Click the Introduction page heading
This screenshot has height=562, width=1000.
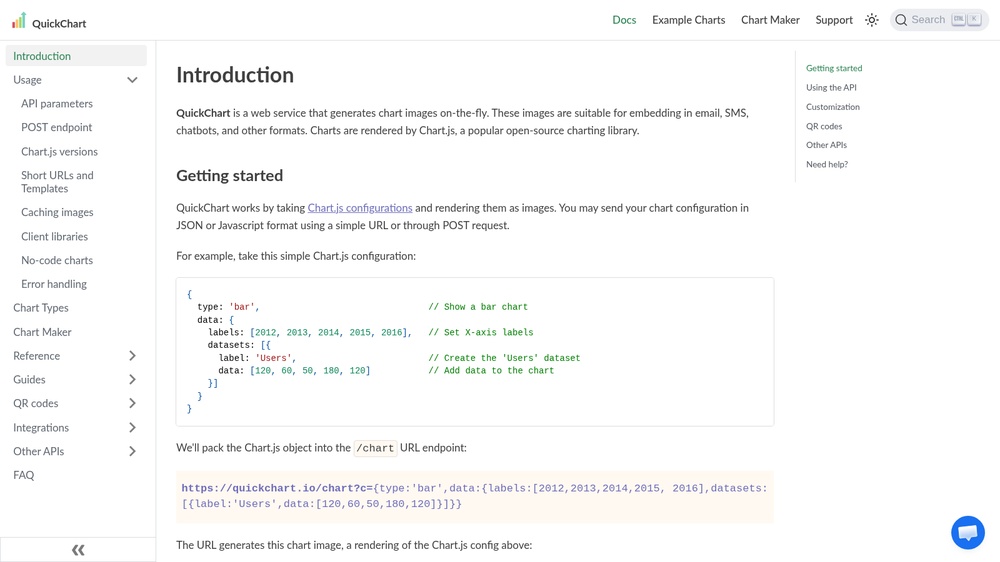(235, 75)
